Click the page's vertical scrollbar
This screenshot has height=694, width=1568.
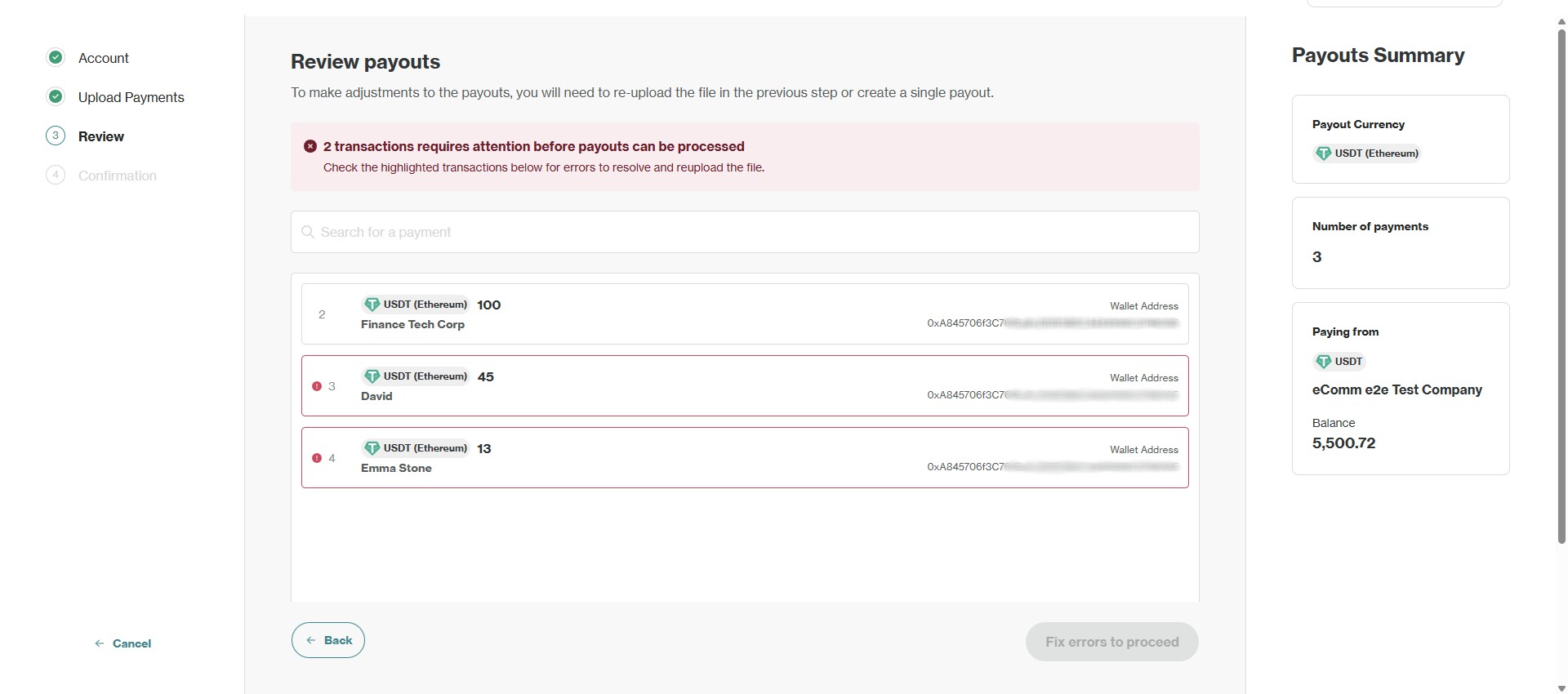coord(1561,286)
